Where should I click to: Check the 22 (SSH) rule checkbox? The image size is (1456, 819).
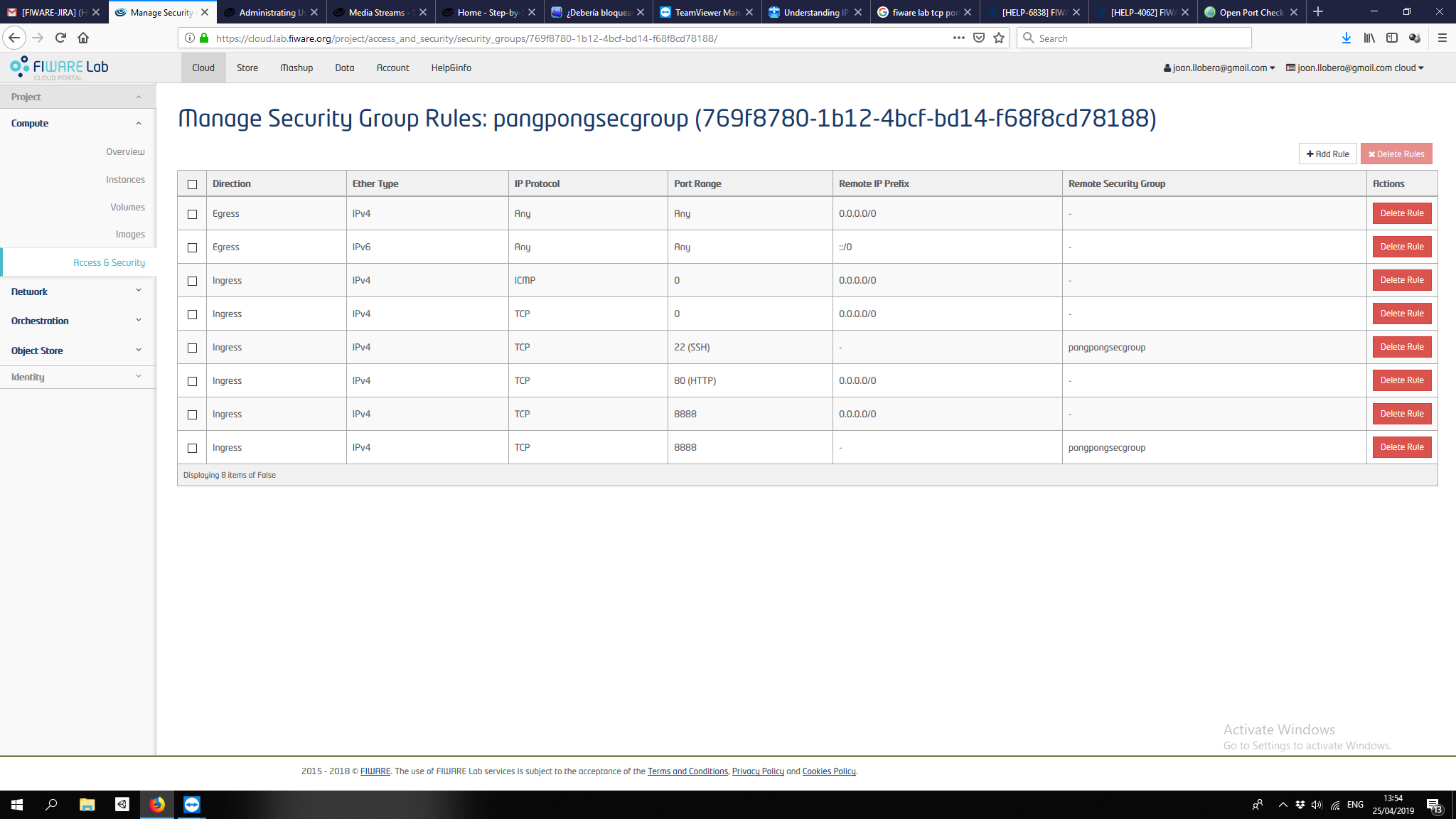point(192,348)
